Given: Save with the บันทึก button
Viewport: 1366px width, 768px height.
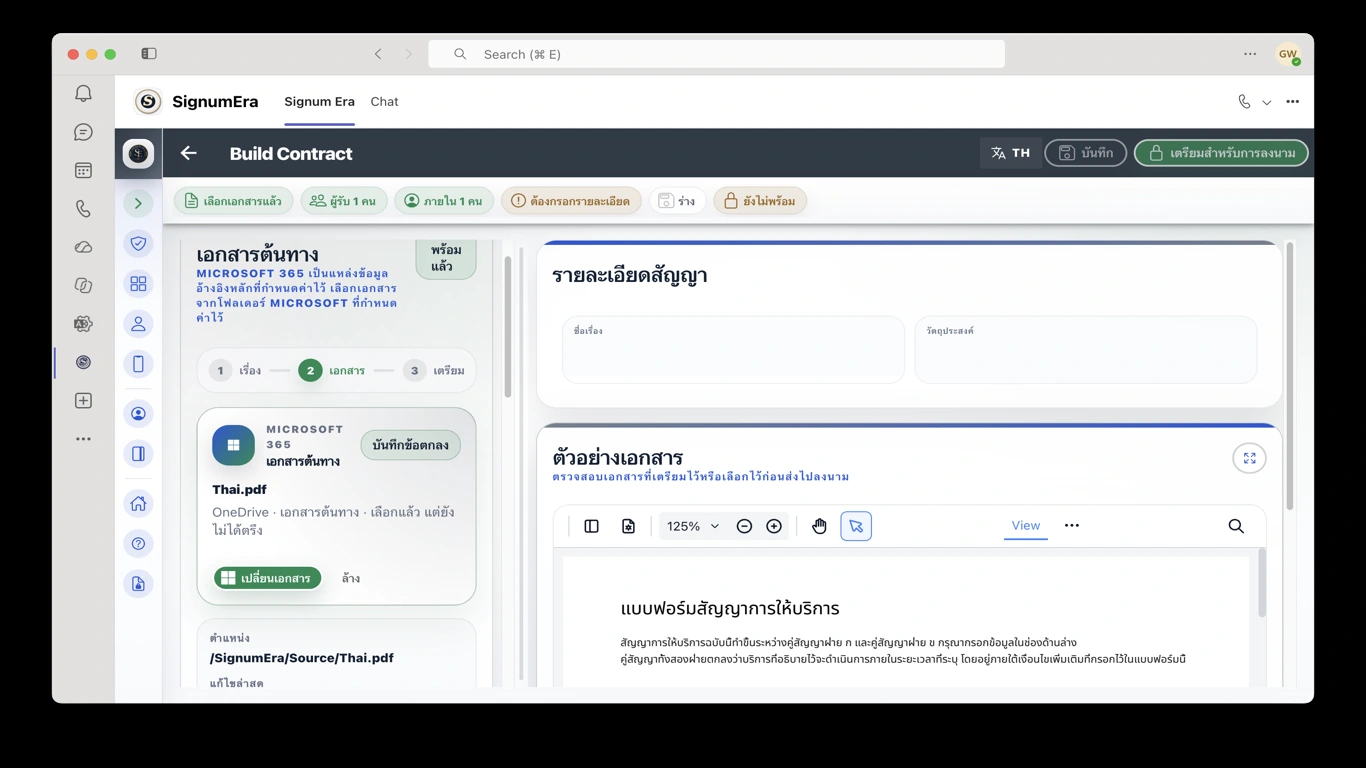Looking at the screenshot, I should pyautogui.click(x=1086, y=153).
